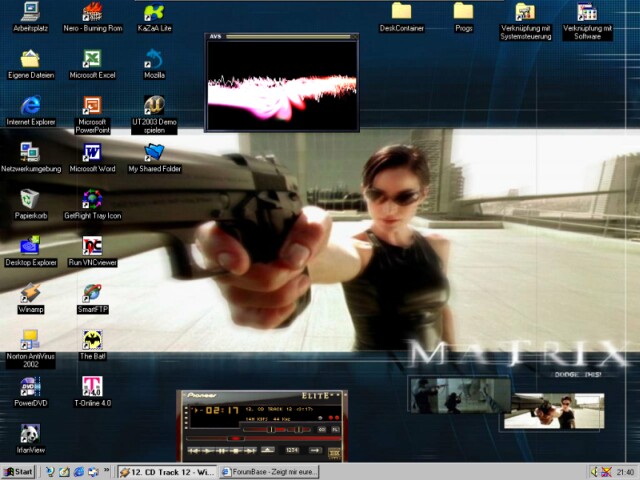Toggle Winamp shuffle 1234 button
640x480 pixels.
pyautogui.click(x=292, y=450)
